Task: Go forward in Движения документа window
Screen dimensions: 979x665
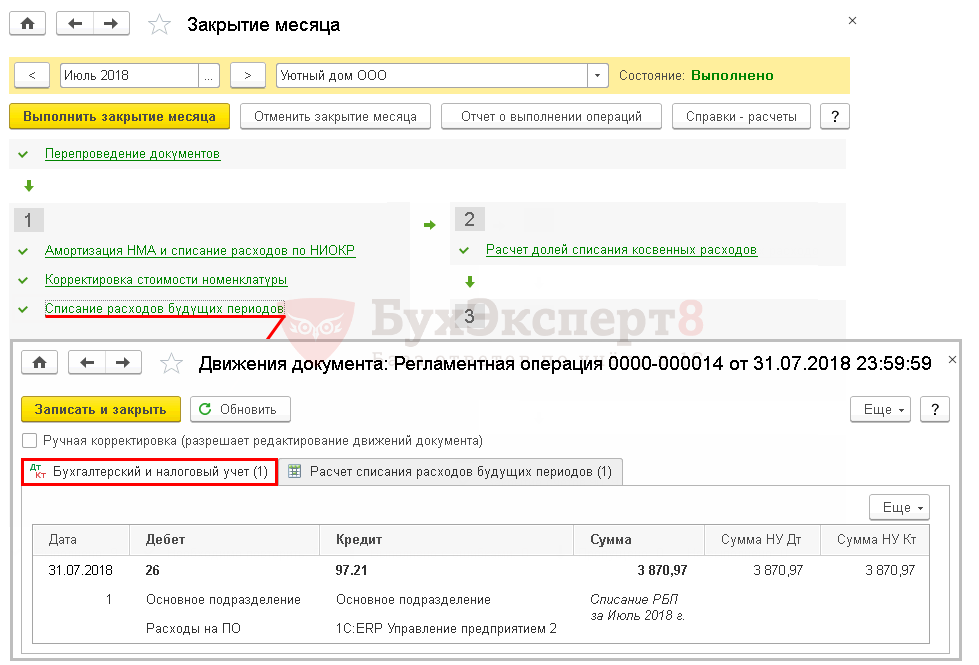Action: (123, 362)
